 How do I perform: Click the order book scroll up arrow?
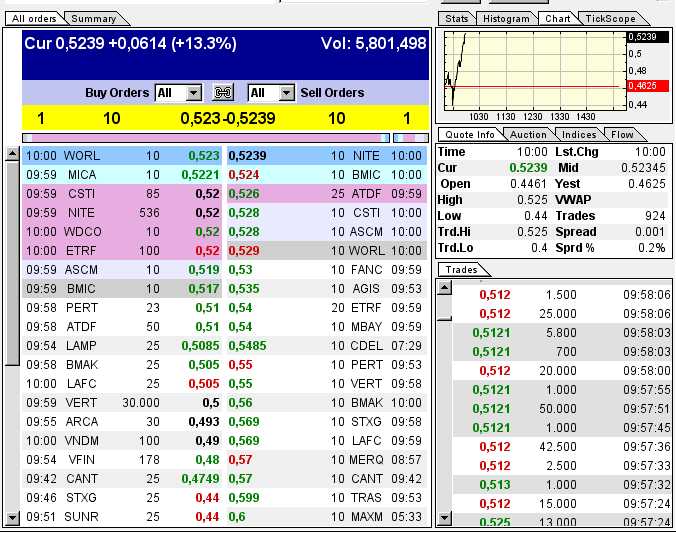click(x=13, y=154)
